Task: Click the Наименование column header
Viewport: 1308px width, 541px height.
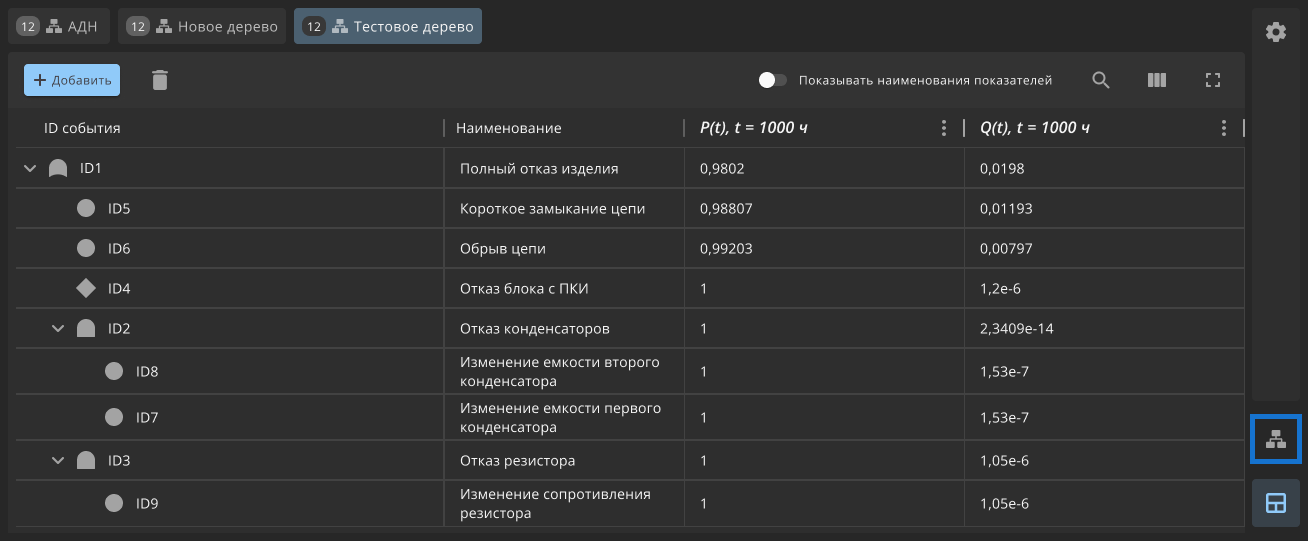Action: (509, 128)
